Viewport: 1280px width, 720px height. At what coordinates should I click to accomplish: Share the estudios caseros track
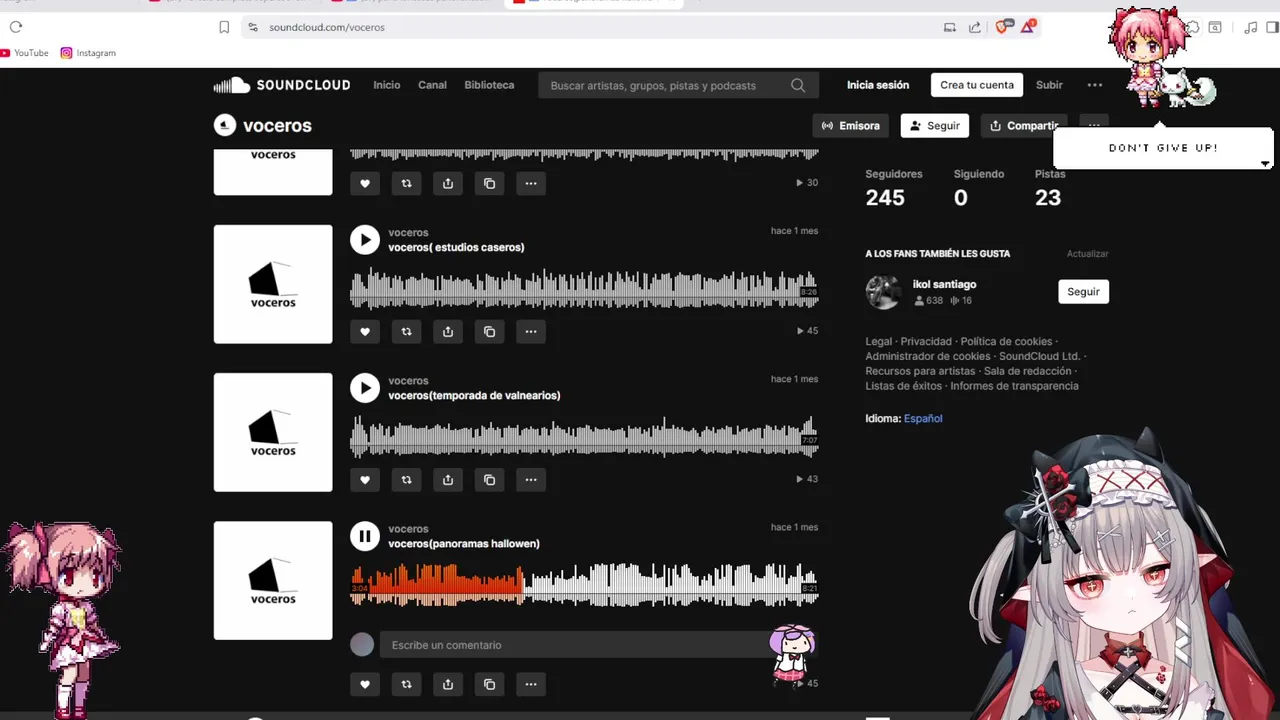448,332
